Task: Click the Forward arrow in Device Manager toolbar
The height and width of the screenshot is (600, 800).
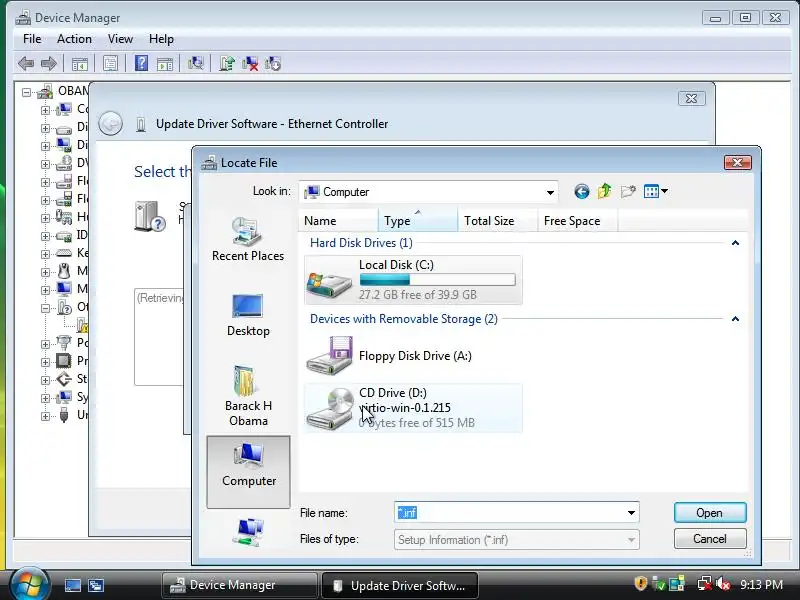Action: 48,64
